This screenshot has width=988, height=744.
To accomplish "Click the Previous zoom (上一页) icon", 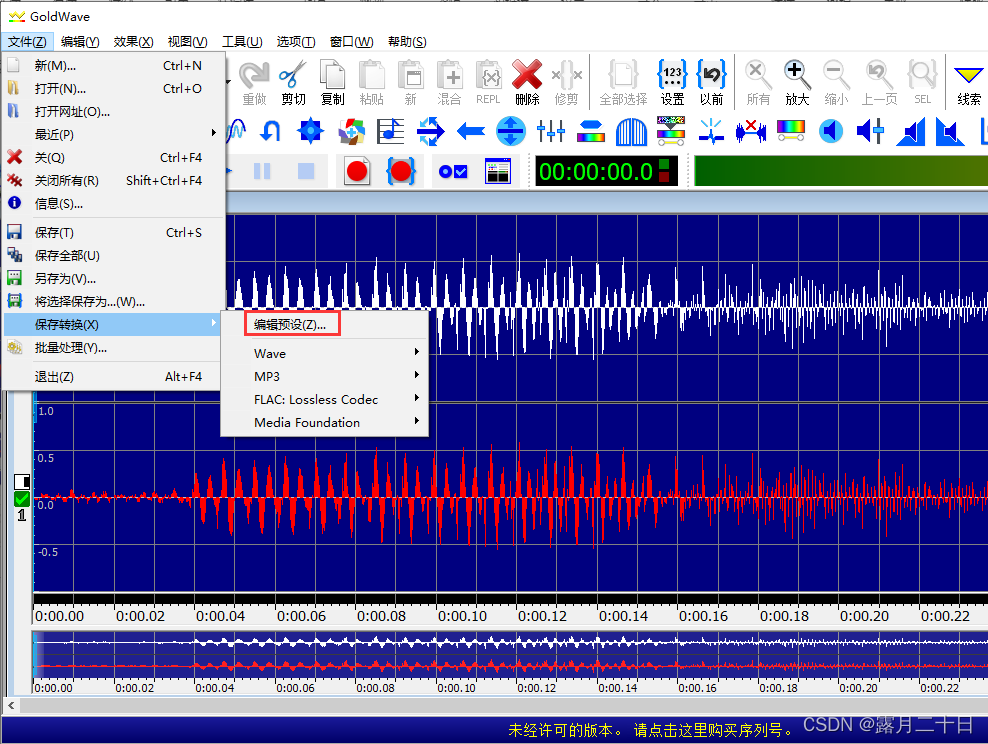I will coord(879,83).
